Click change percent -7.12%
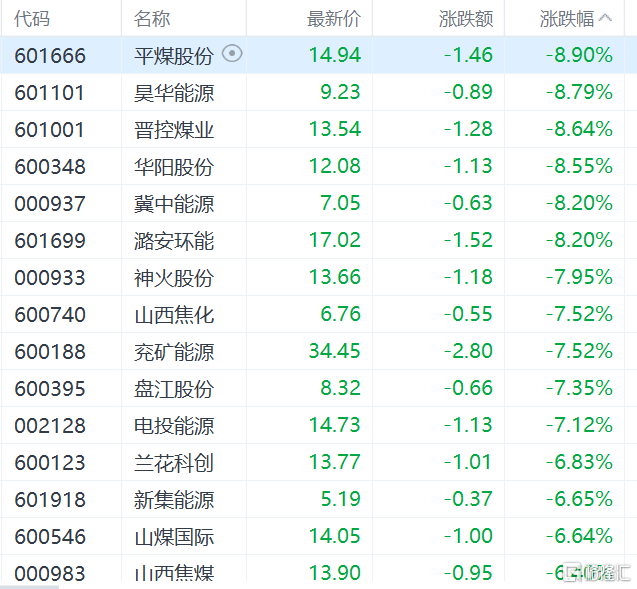The width and height of the screenshot is (637, 589). [579, 424]
